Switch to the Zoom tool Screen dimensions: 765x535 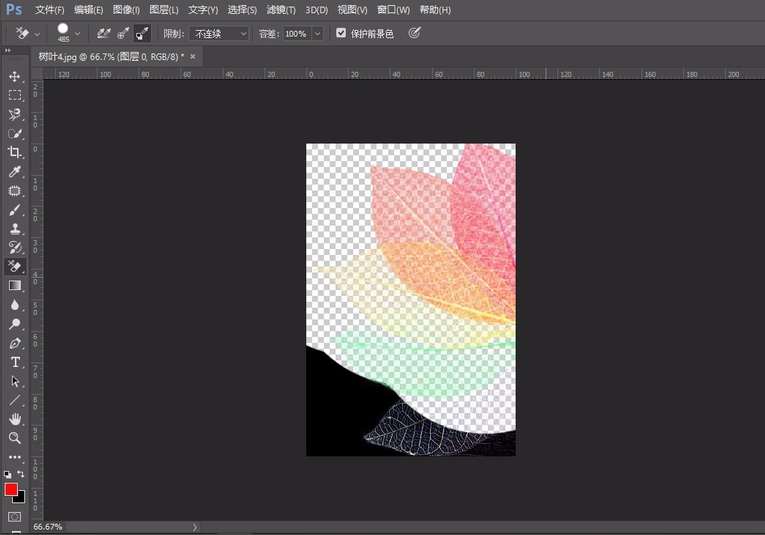pos(15,438)
